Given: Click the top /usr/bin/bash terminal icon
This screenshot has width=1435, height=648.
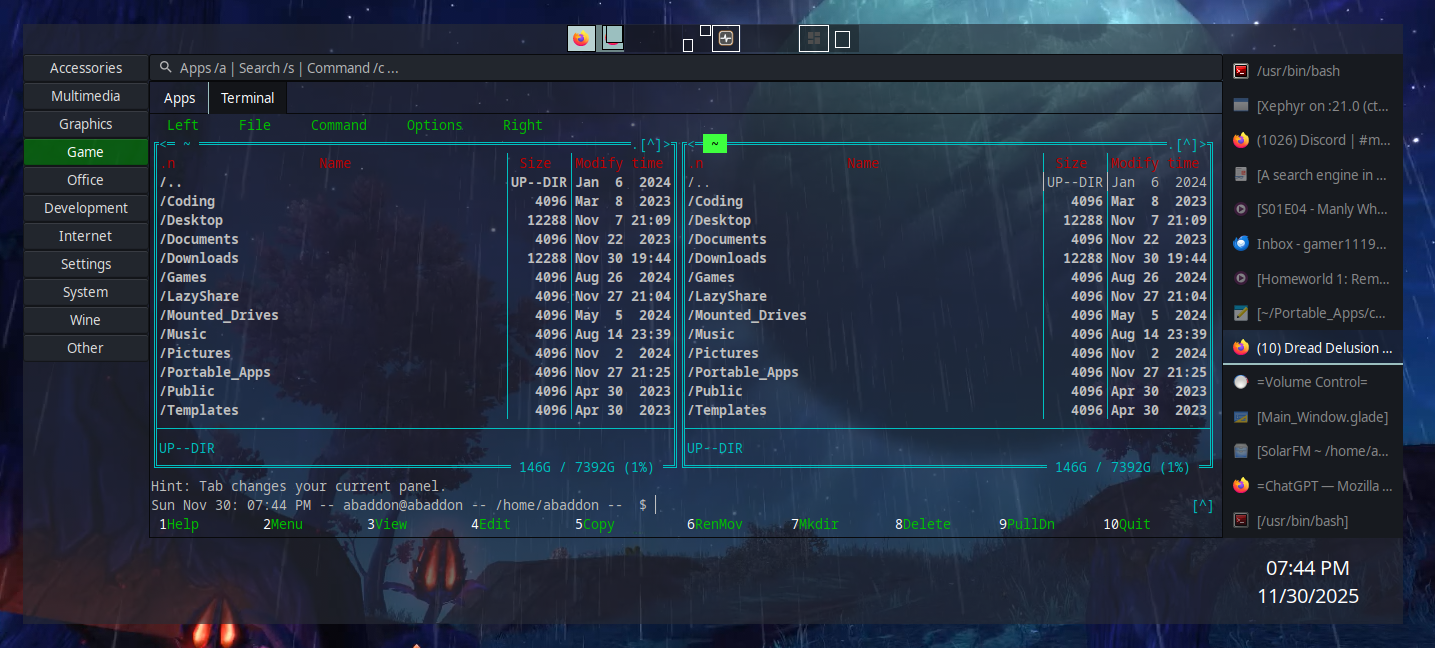Looking at the screenshot, I should (1243, 70).
